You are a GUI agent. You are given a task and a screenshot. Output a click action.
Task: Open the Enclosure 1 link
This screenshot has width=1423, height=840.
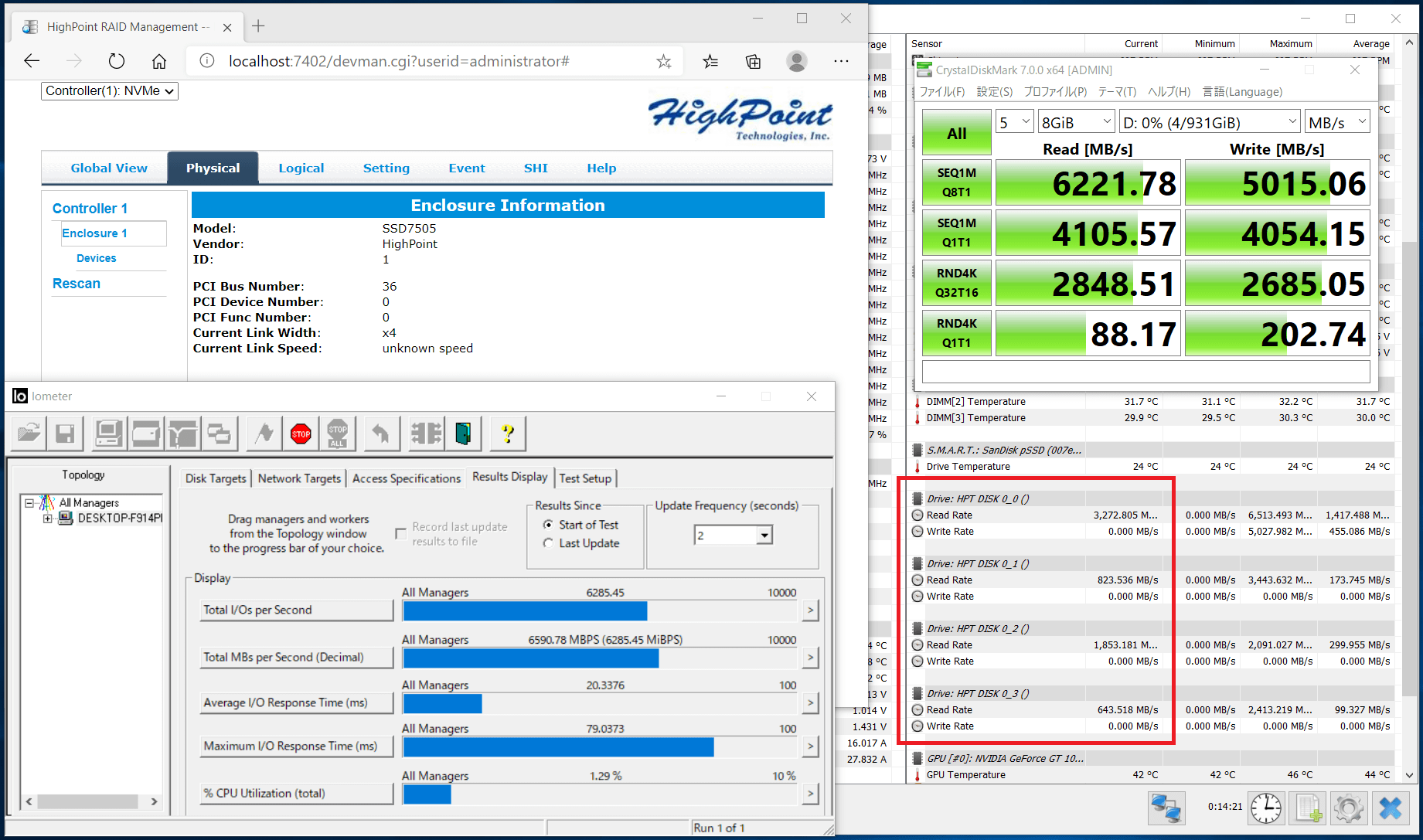coord(95,233)
